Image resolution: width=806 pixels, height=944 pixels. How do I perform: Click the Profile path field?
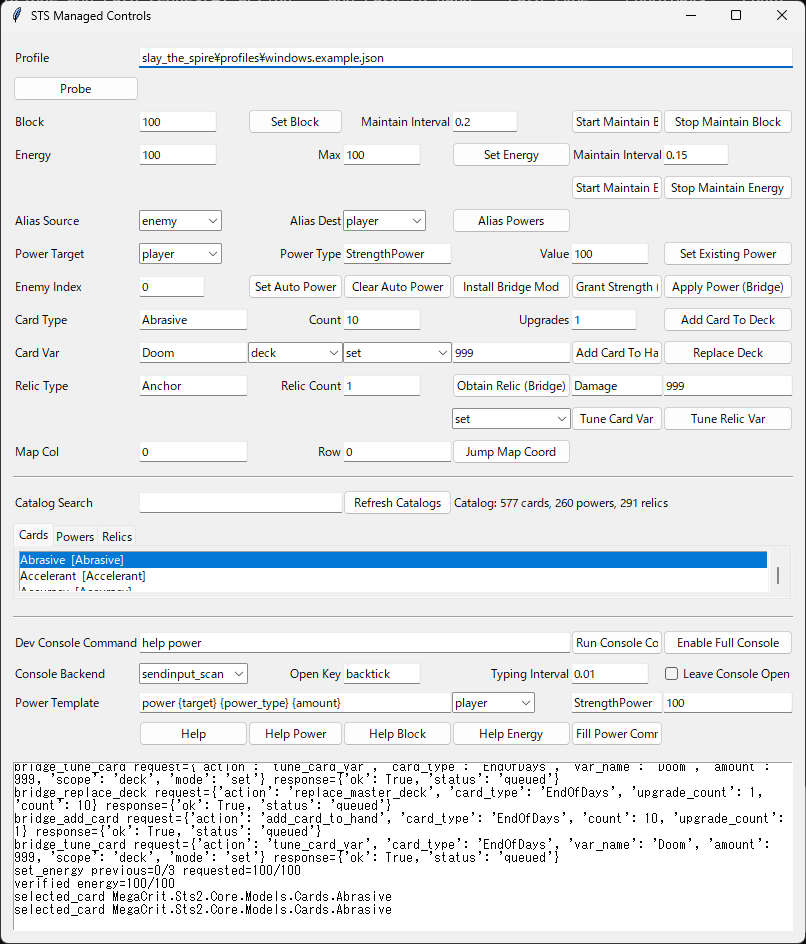pyautogui.click(x=465, y=58)
